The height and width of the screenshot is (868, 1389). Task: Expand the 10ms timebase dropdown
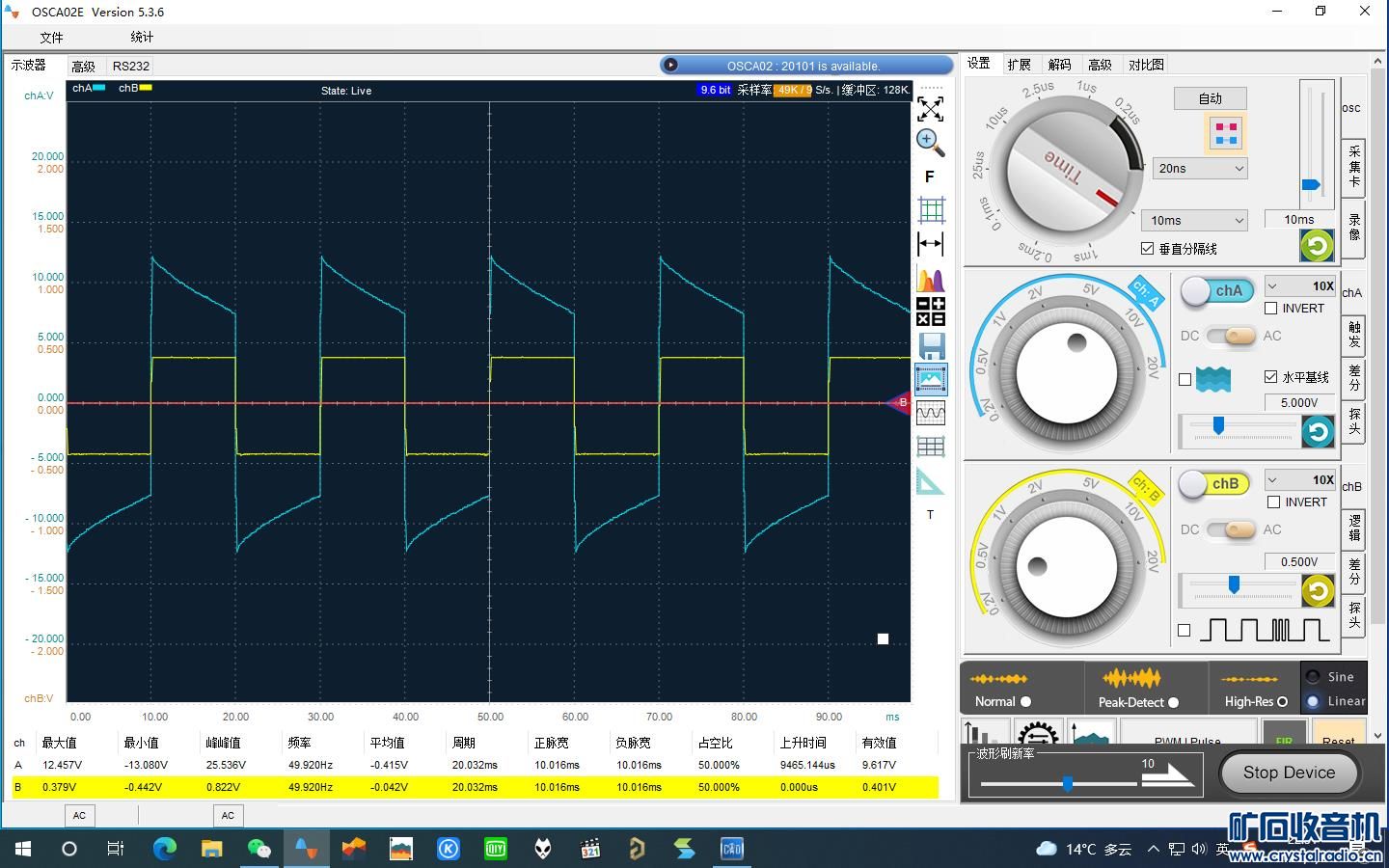coord(1196,221)
